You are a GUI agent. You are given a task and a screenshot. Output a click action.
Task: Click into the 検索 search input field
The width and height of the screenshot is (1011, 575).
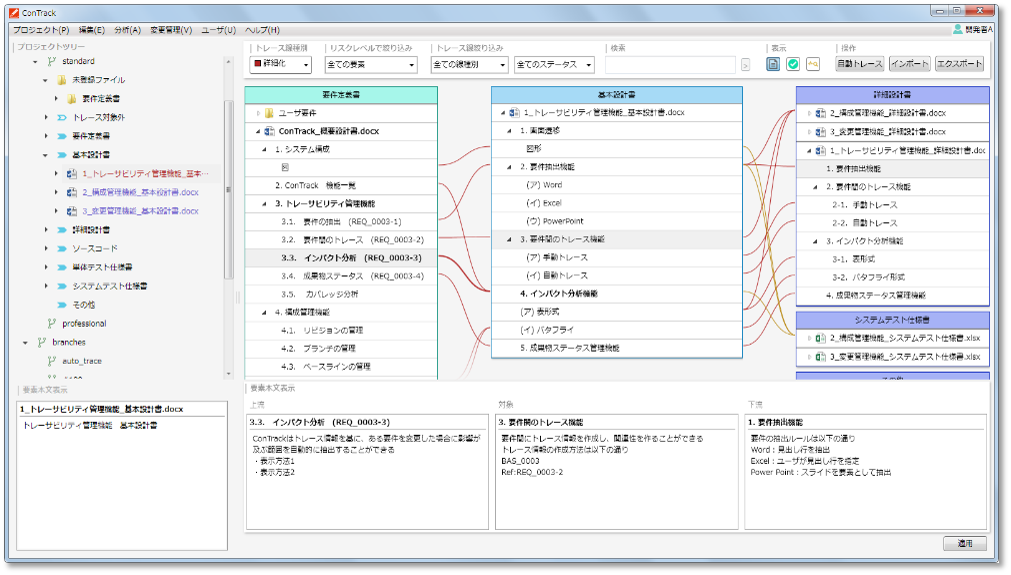(x=670, y=64)
